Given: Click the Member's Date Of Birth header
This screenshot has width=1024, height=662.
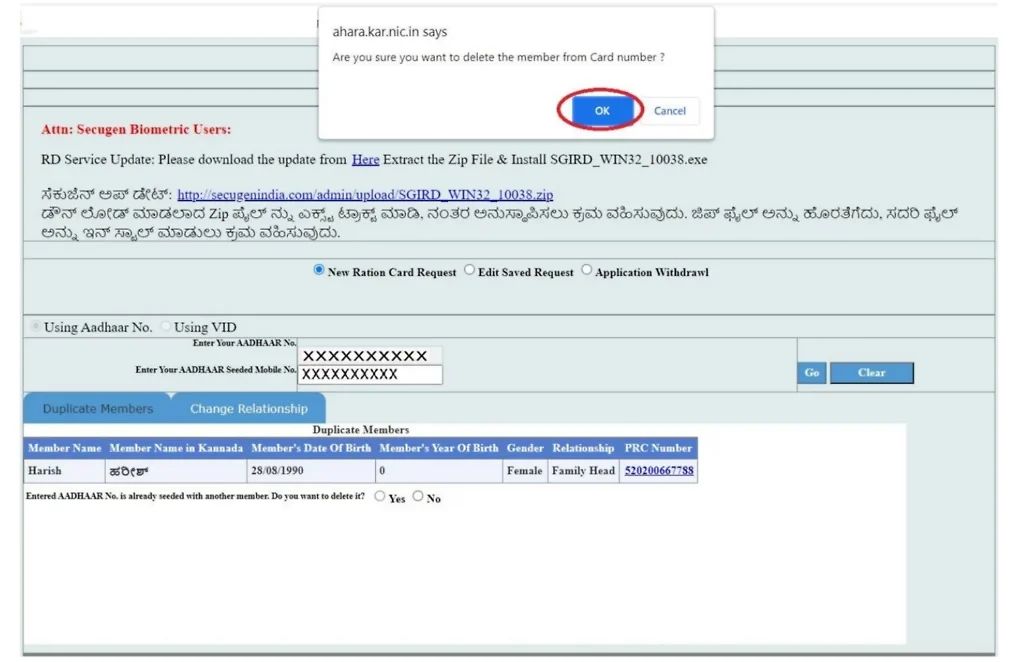Looking at the screenshot, I should pyautogui.click(x=311, y=448).
